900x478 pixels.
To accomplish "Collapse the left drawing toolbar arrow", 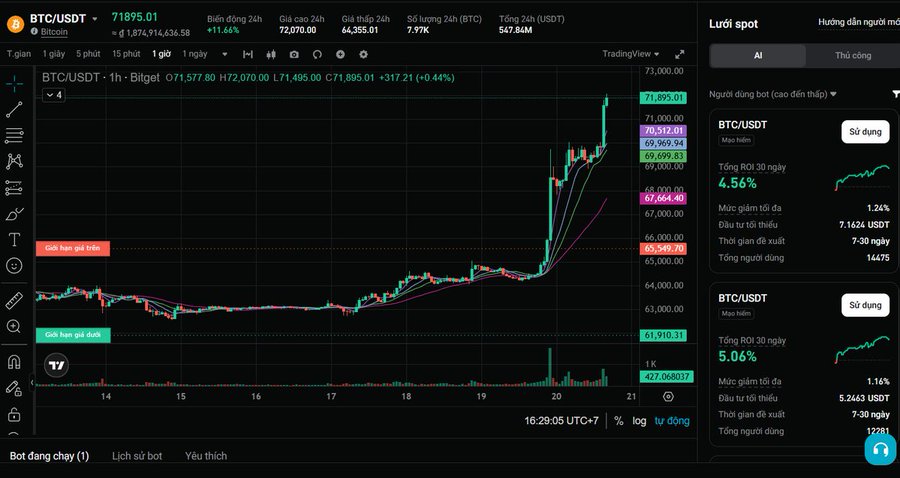I will click(x=32, y=382).
